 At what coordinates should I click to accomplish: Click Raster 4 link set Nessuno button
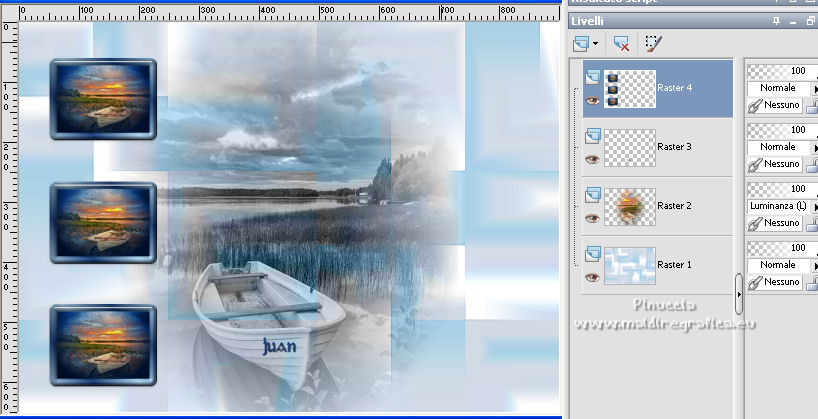point(775,105)
